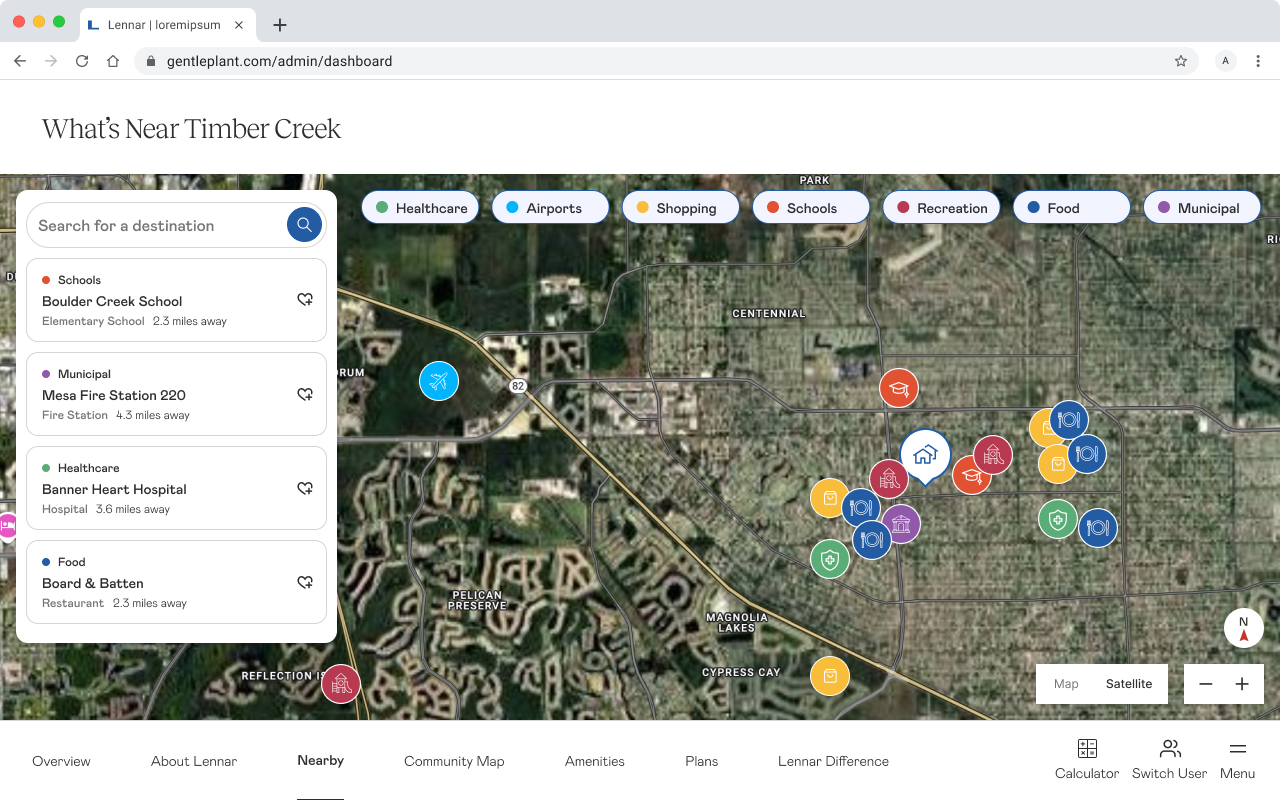This screenshot has width=1280, height=800.
Task: Toggle the Recreation filter chip
Action: [x=941, y=208]
